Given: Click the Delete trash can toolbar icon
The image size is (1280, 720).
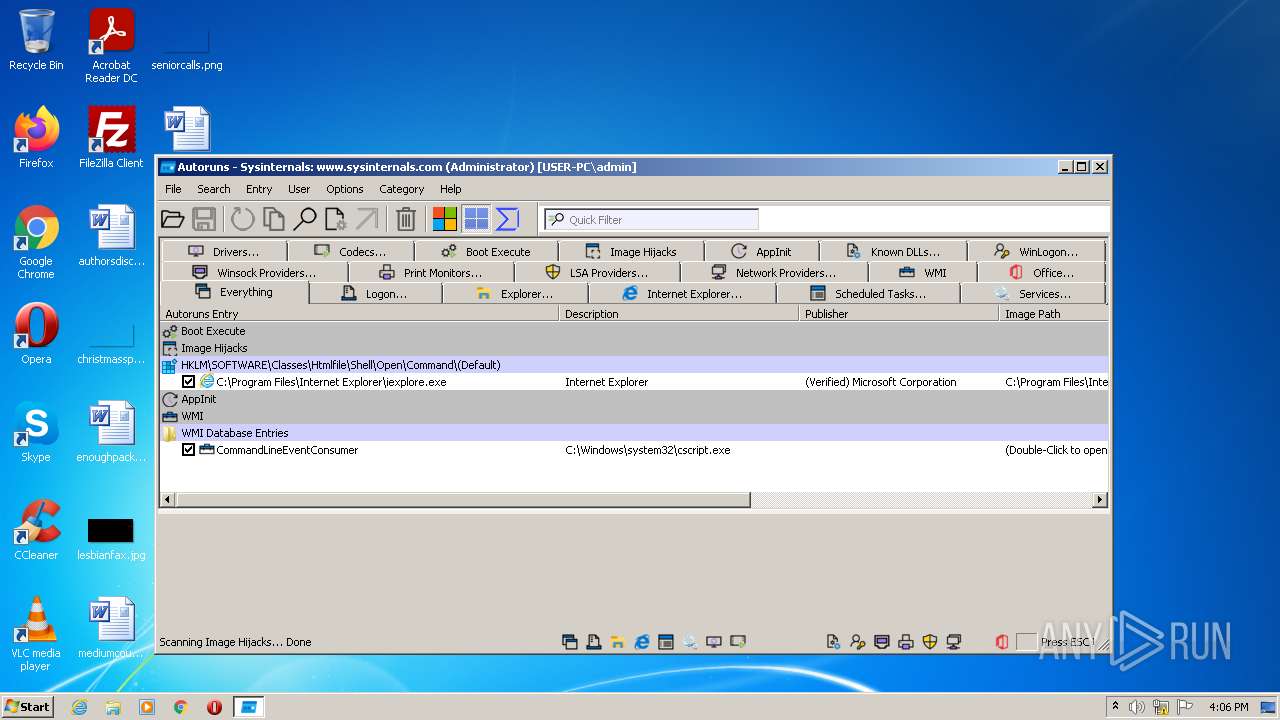Looking at the screenshot, I should [x=406, y=219].
